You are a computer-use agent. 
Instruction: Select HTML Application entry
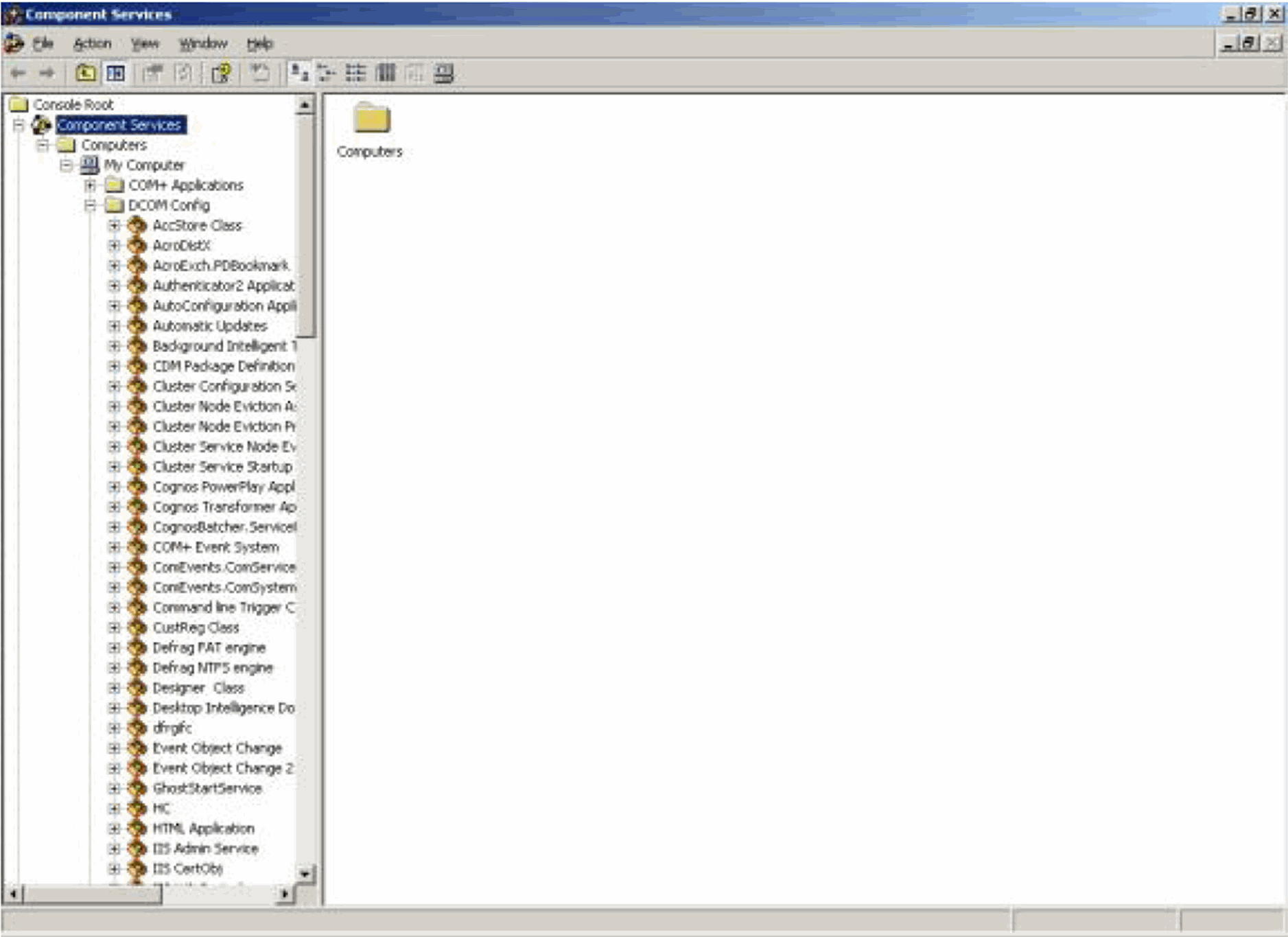(204, 829)
